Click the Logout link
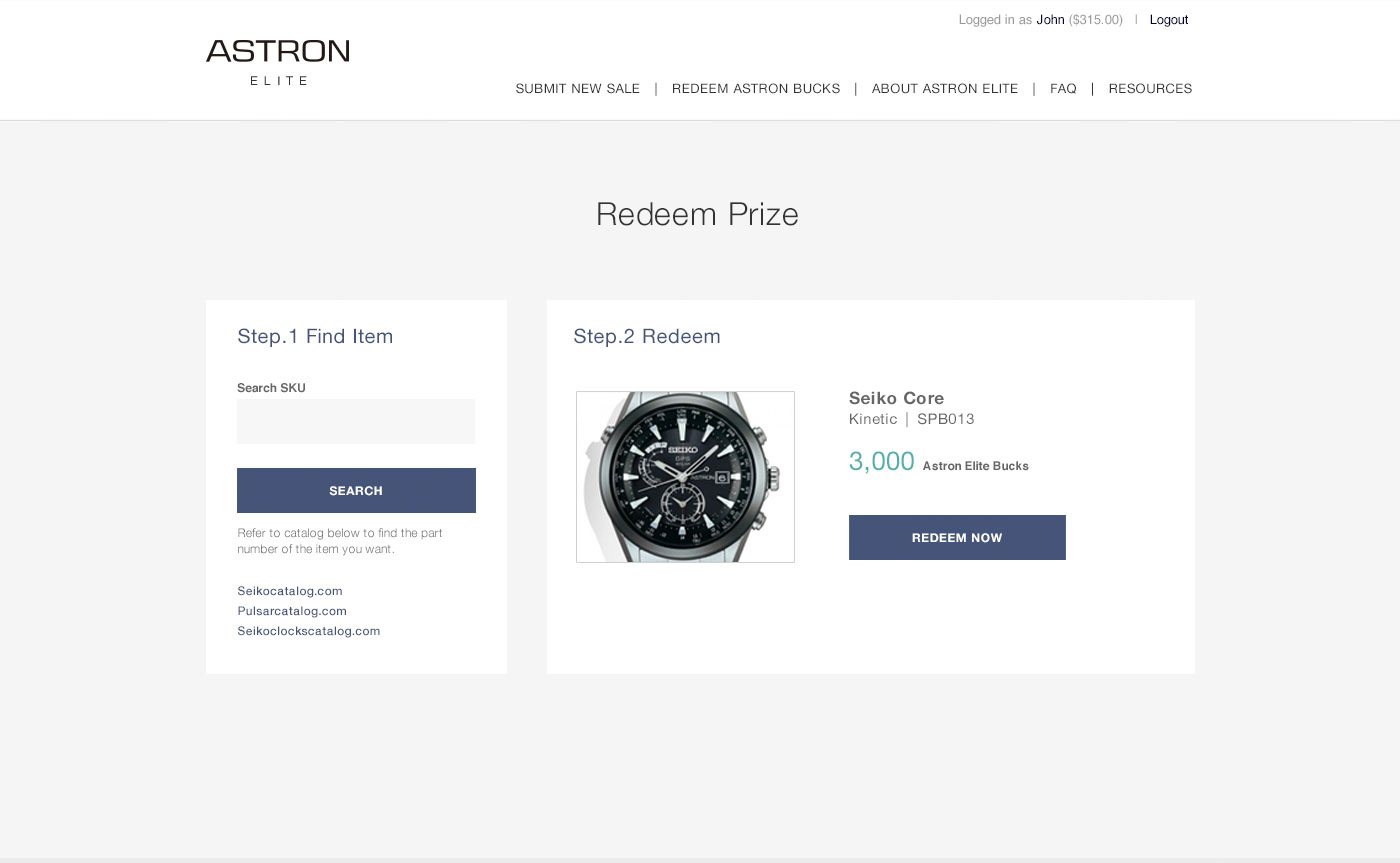This screenshot has height=863, width=1400. coord(1169,20)
